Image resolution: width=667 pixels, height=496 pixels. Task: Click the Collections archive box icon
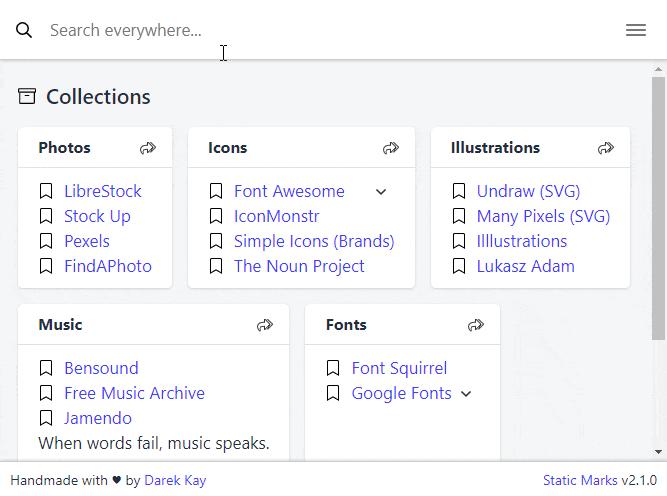(27, 97)
